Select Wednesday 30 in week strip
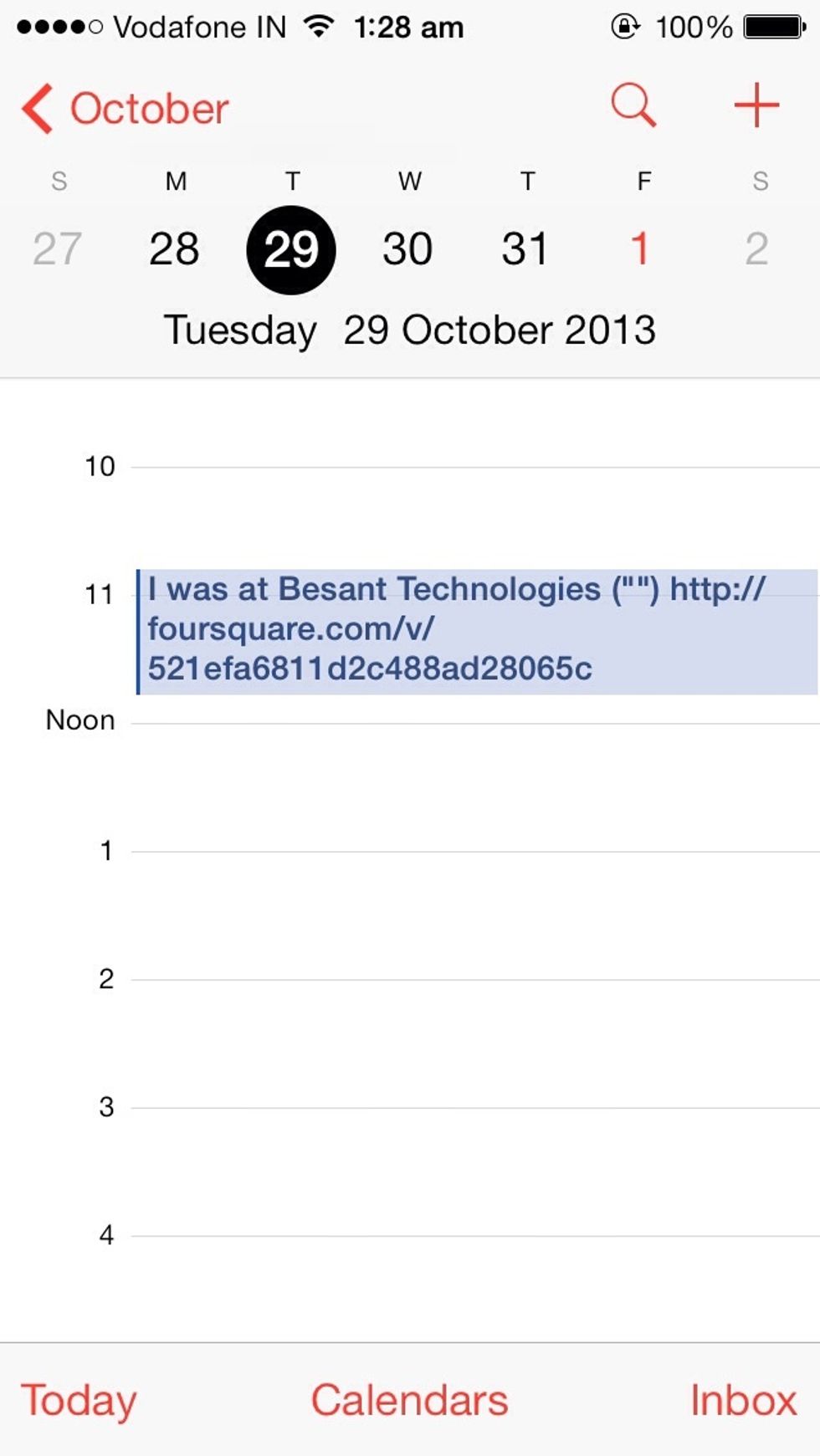Image resolution: width=820 pixels, height=1456 pixels. pos(407,249)
